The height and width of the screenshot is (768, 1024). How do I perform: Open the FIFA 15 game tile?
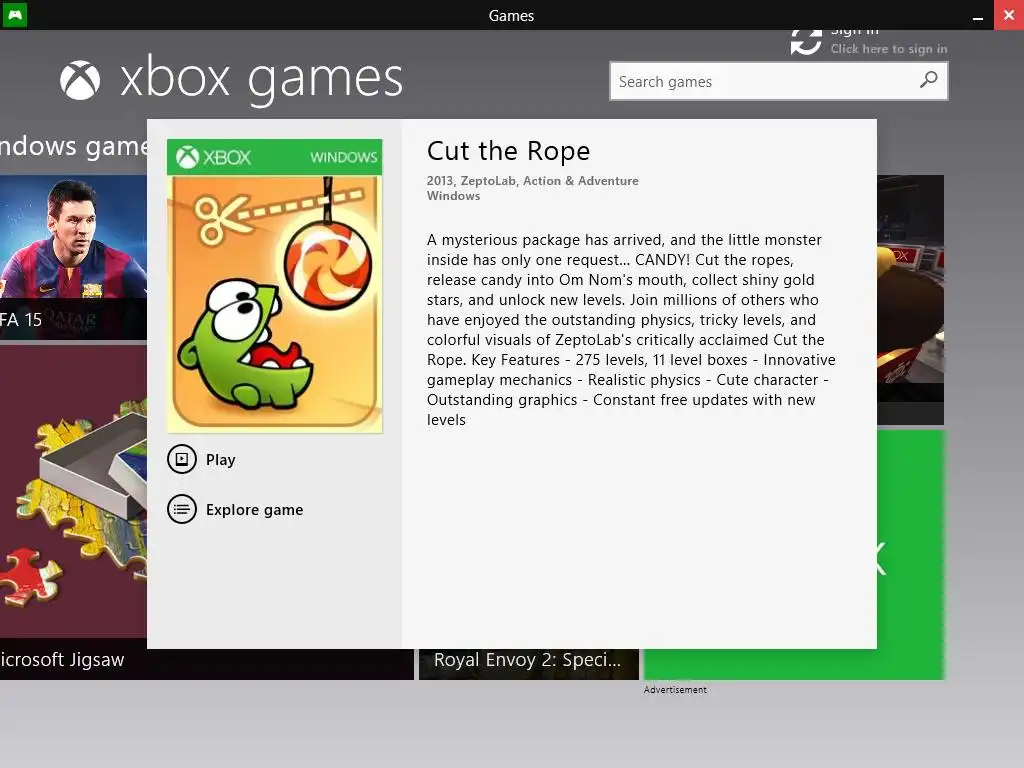73,257
